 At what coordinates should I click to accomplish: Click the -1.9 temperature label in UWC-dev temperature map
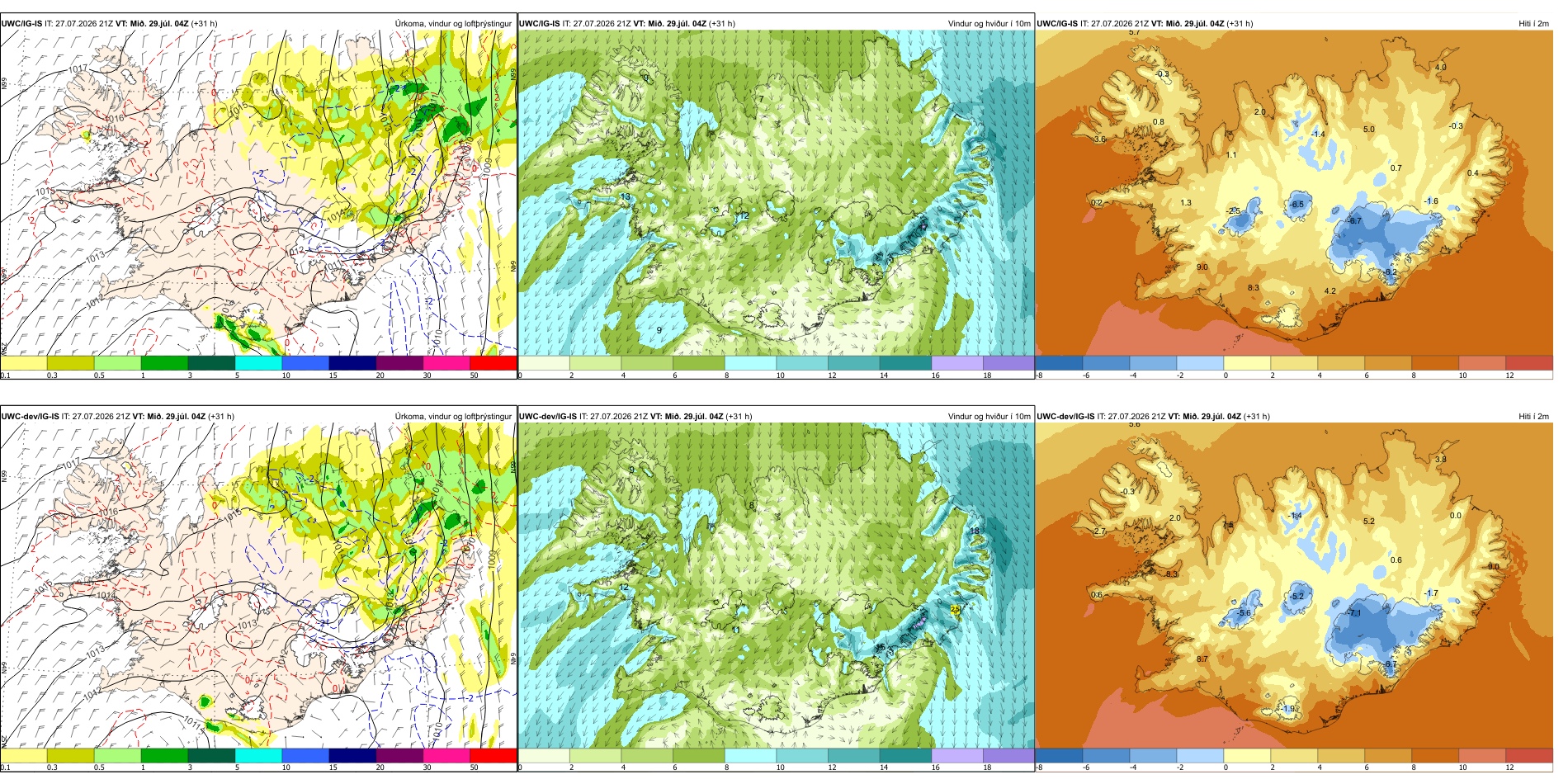pyautogui.click(x=1290, y=708)
